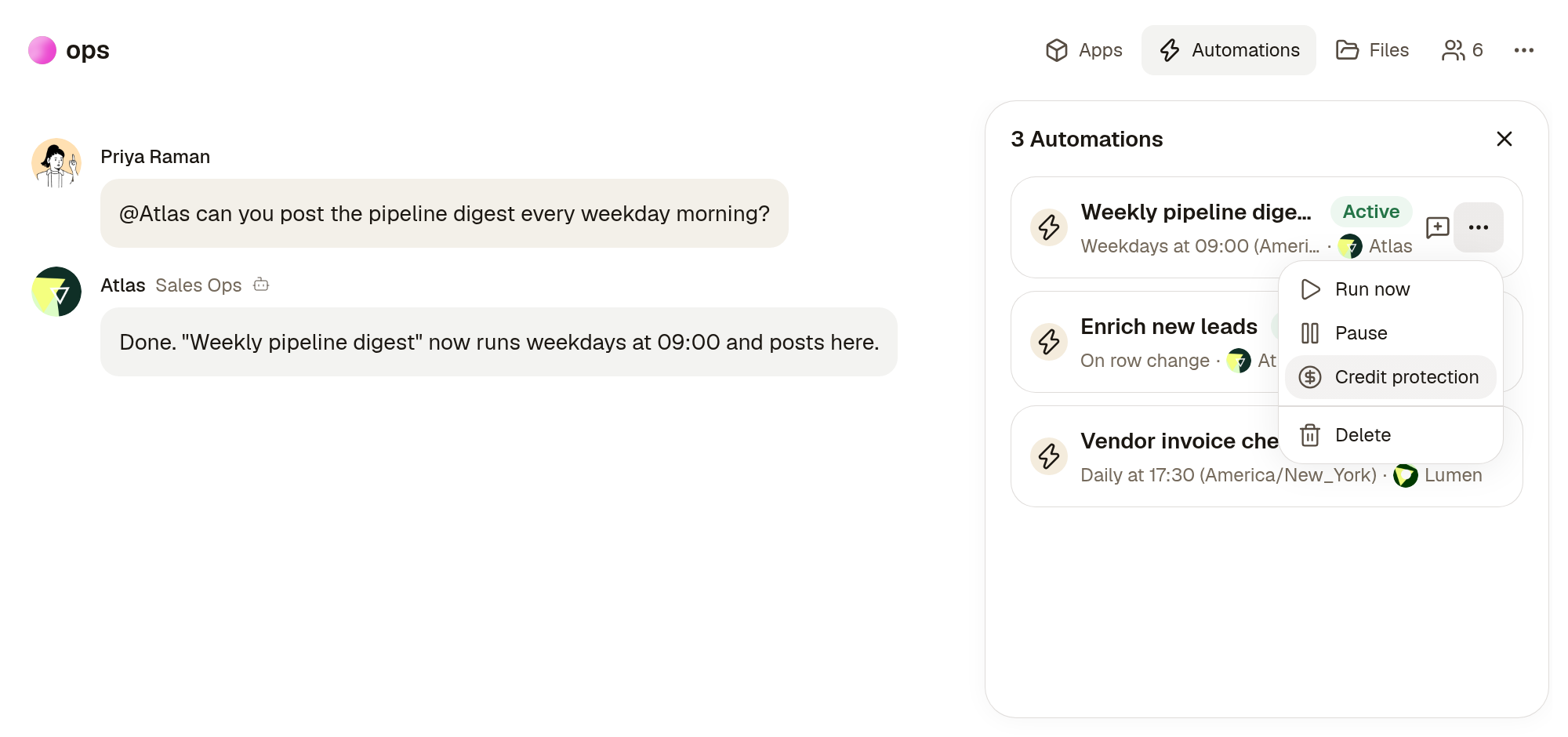The height and width of the screenshot is (737, 1568).
Task: Click the Weekly pipeline digest title
Action: pyautogui.click(x=1196, y=212)
